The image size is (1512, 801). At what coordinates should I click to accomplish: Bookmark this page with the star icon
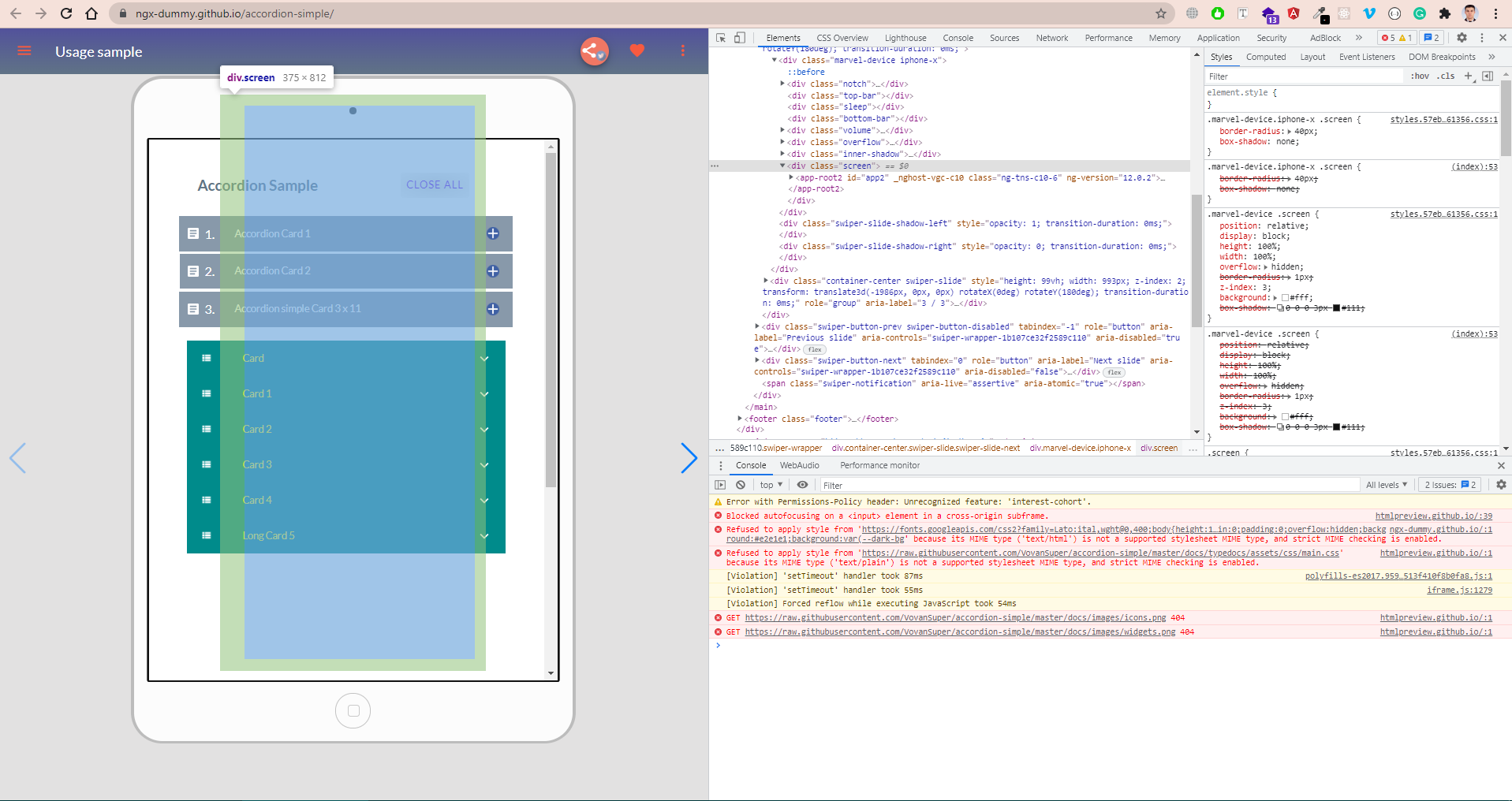[1161, 13]
